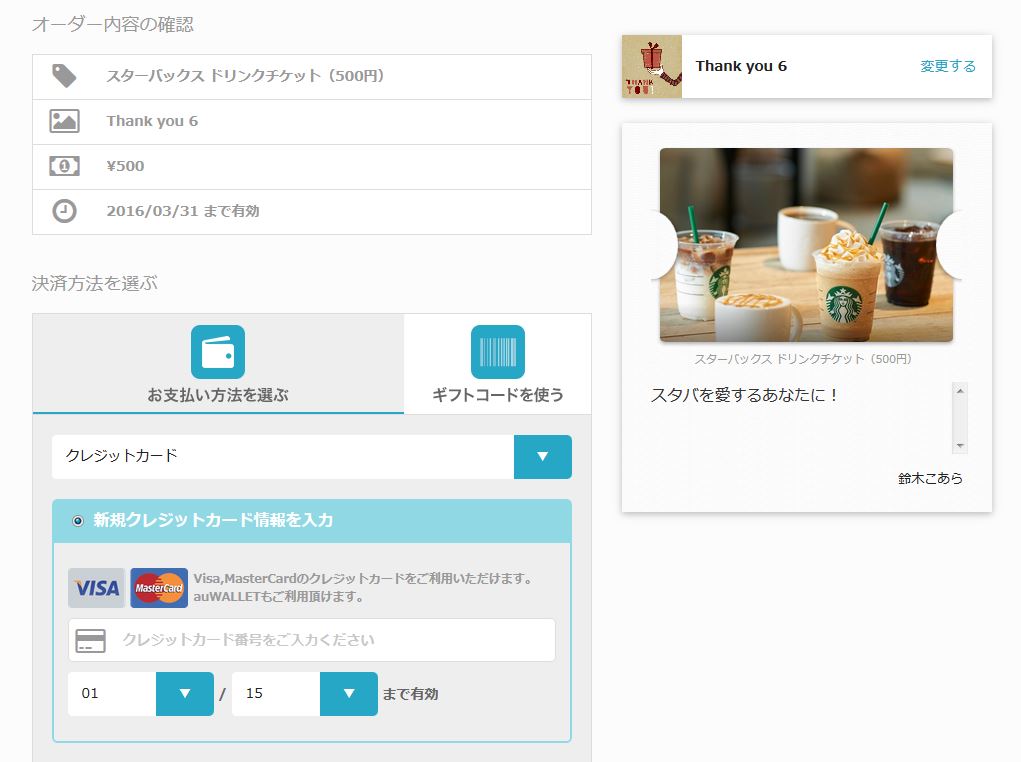Viewport: 1021px width, 762px height.
Task: Click the credit card number input field
Action: coord(312,640)
